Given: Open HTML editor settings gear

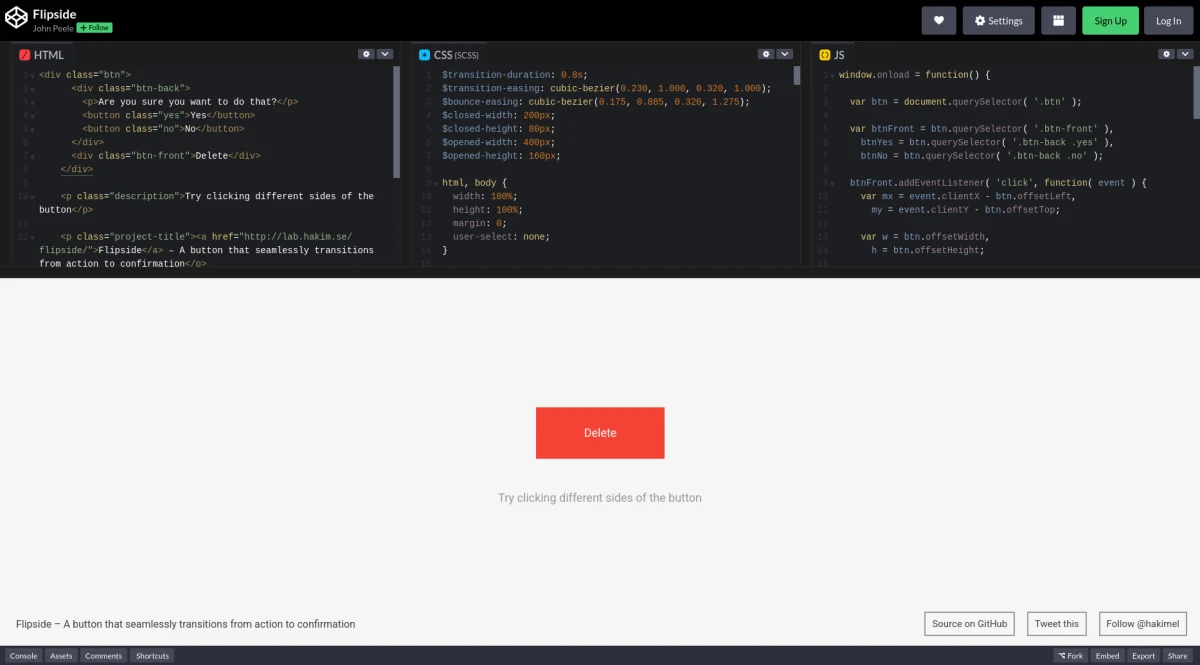Looking at the screenshot, I should [x=366, y=54].
